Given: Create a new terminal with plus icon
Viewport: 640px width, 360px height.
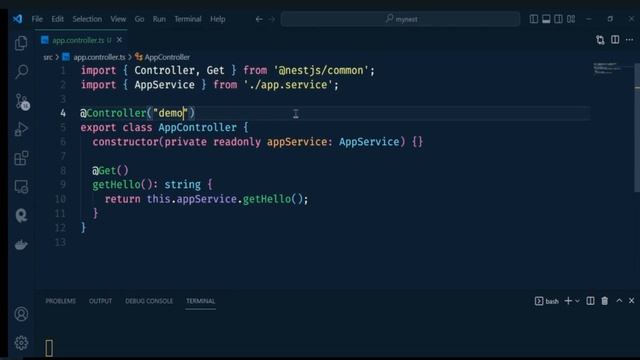Looking at the screenshot, I should [x=568, y=301].
